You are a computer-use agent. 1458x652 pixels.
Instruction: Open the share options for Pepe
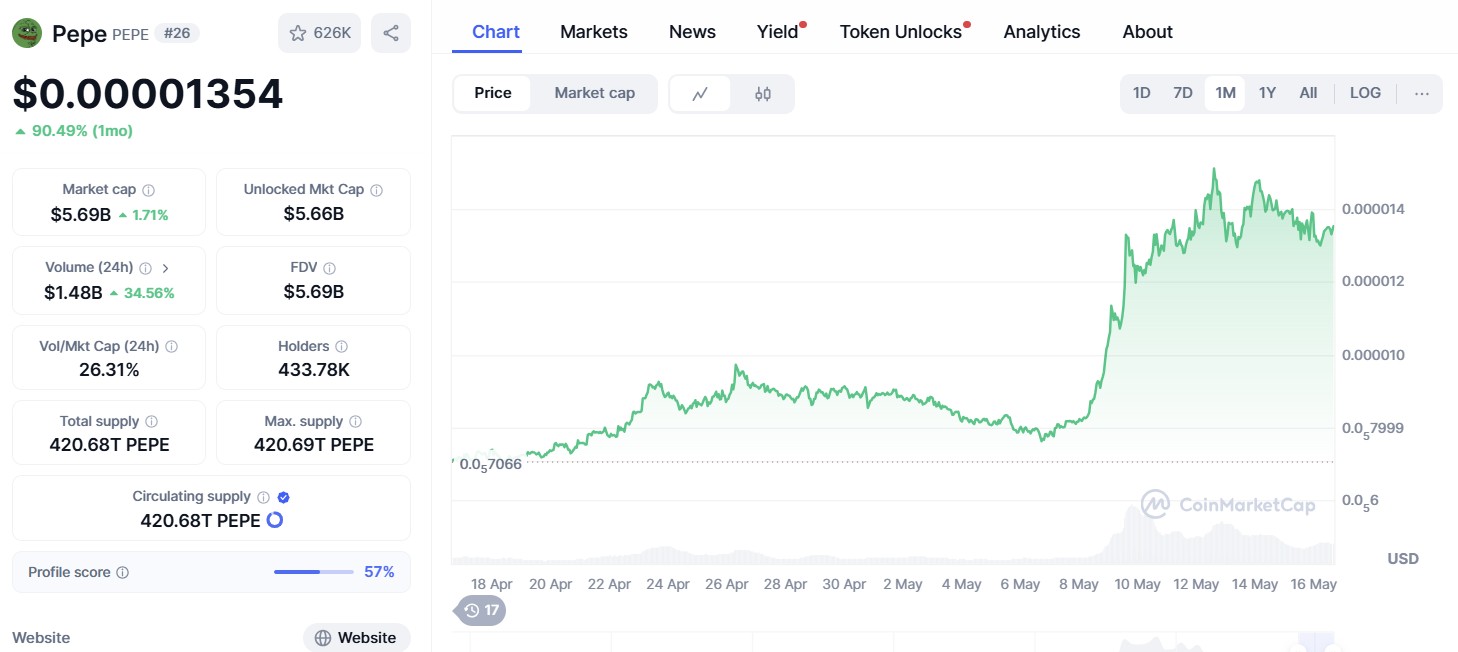coord(392,32)
